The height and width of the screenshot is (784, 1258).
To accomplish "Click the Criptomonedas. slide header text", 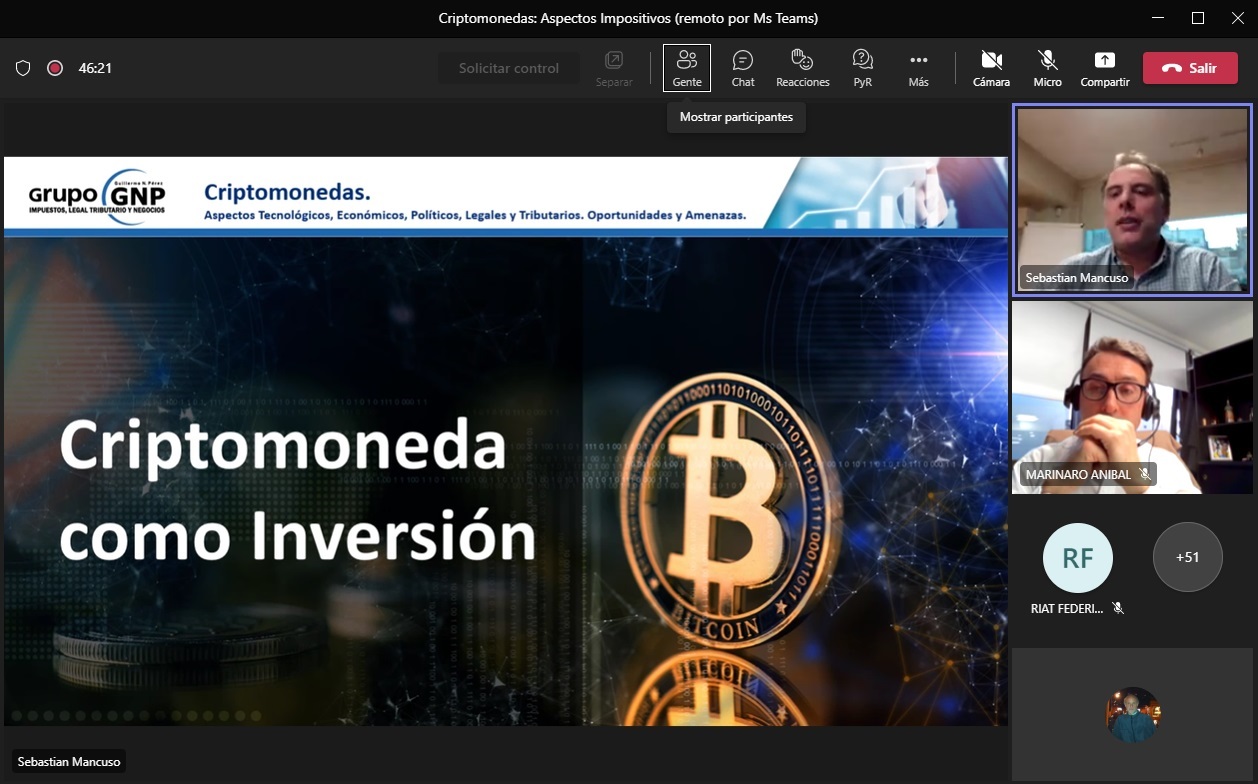I will (x=287, y=191).
